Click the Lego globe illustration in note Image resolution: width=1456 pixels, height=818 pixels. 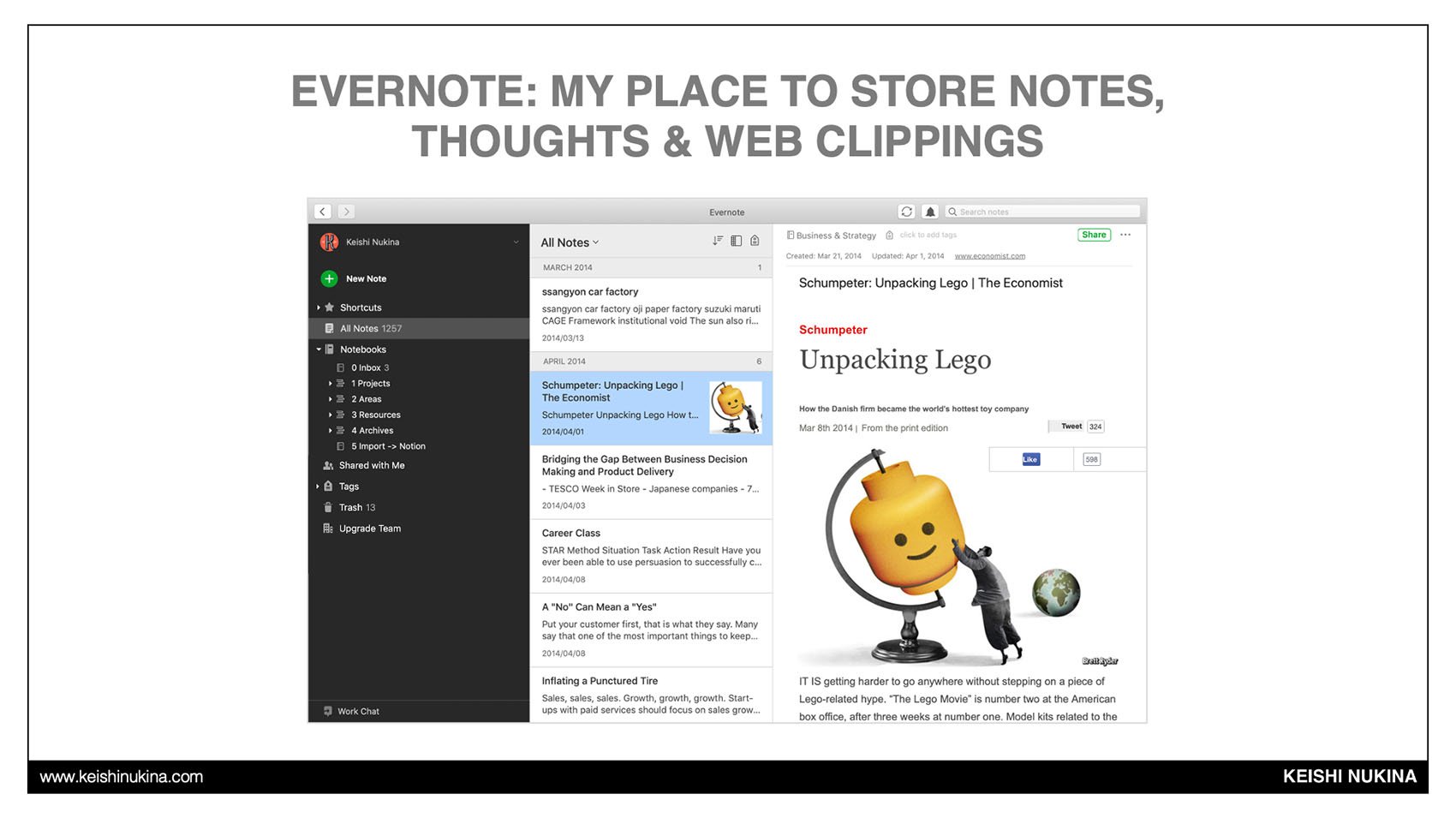(x=958, y=558)
